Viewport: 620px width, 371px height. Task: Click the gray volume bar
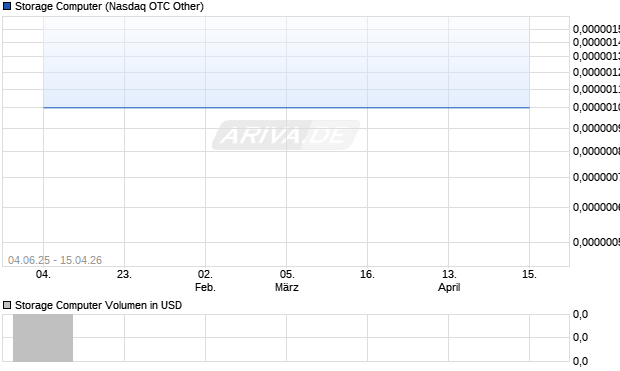43,338
